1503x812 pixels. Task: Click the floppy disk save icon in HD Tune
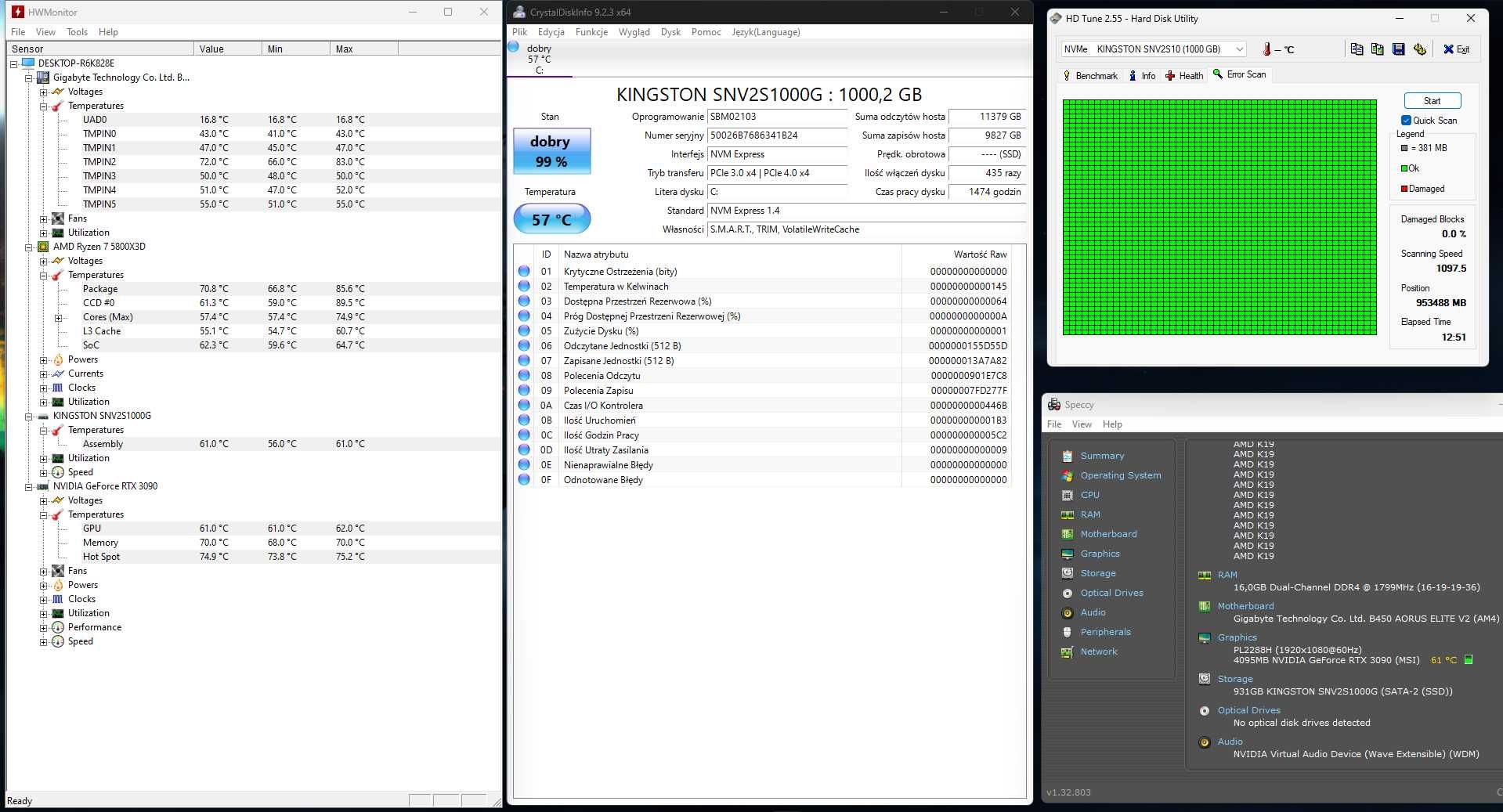click(x=1398, y=49)
